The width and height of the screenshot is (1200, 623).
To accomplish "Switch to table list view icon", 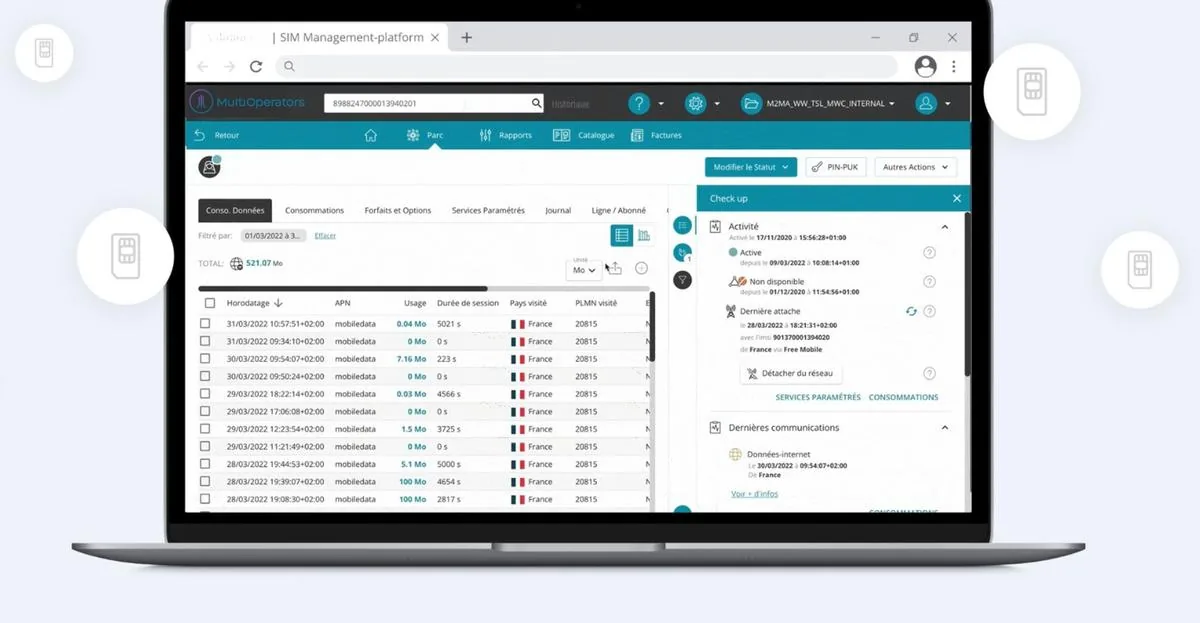I will click(621, 236).
